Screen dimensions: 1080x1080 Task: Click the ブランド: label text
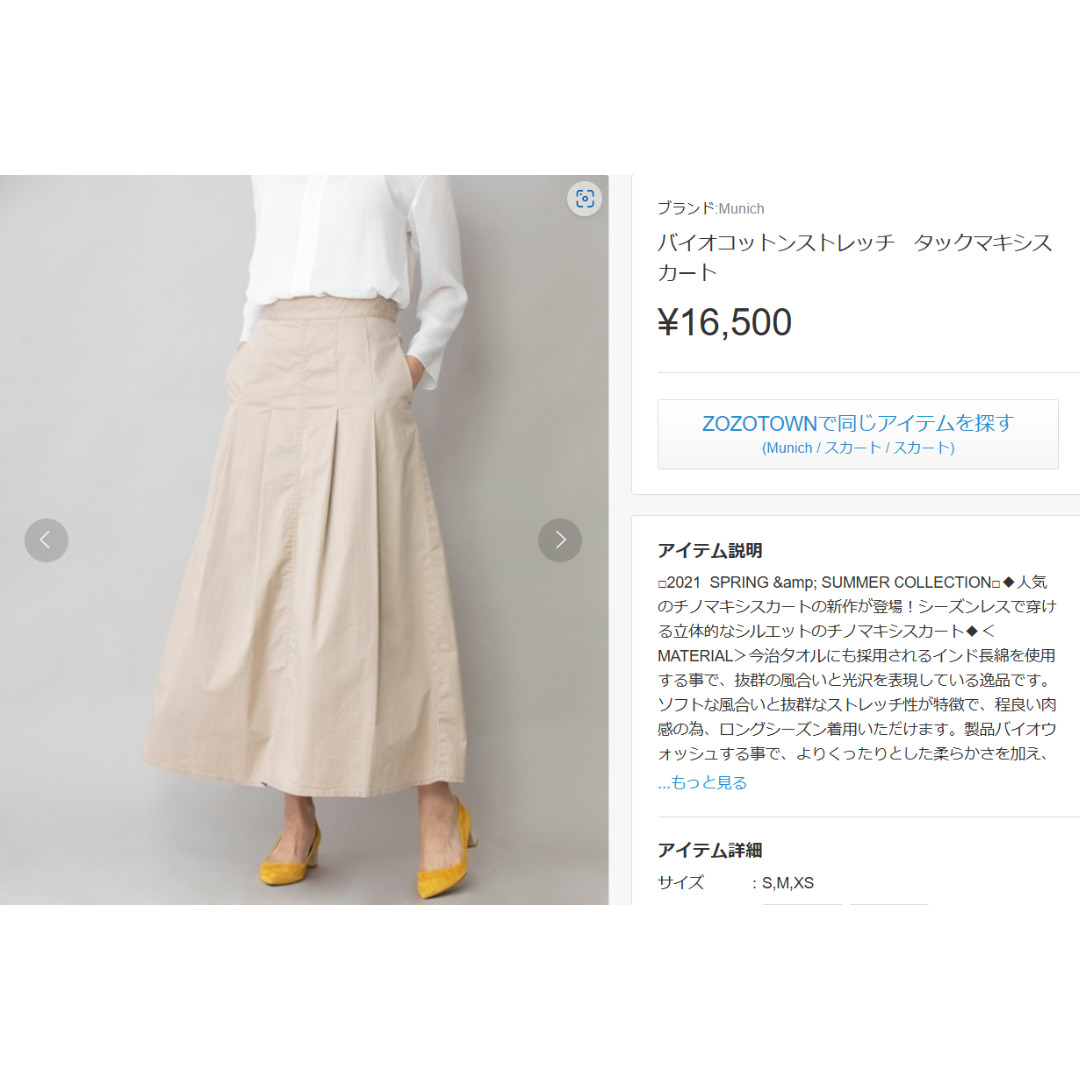[x=687, y=208]
